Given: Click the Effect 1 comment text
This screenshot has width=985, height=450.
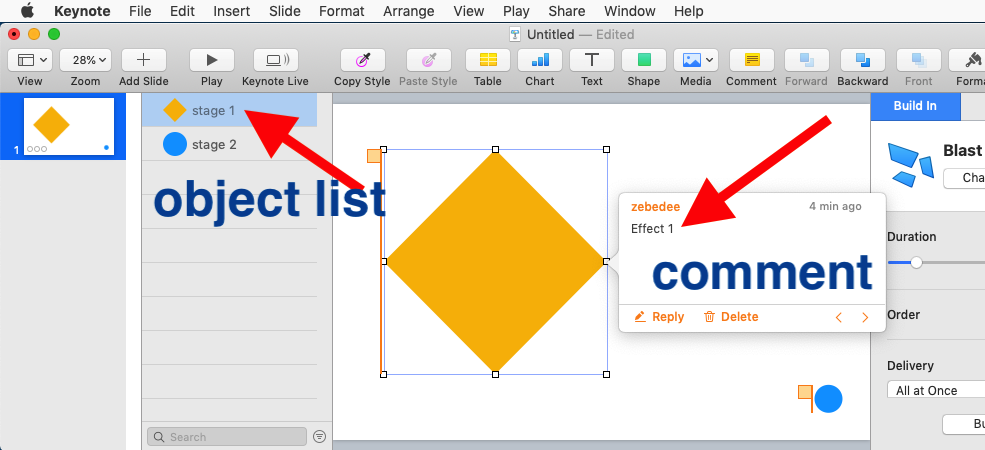Looking at the screenshot, I should click(652, 229).
